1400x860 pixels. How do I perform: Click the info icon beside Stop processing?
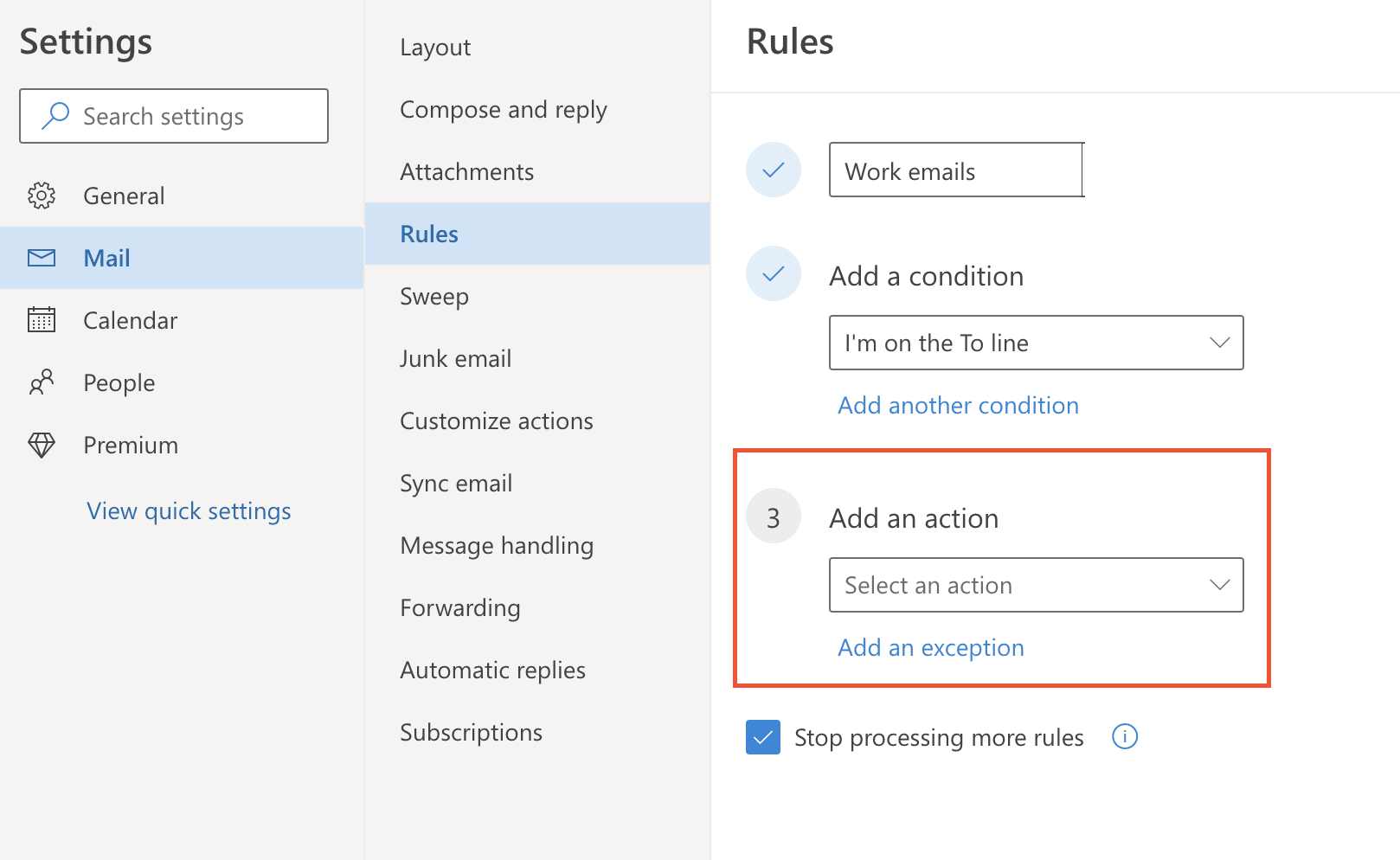1125,737
